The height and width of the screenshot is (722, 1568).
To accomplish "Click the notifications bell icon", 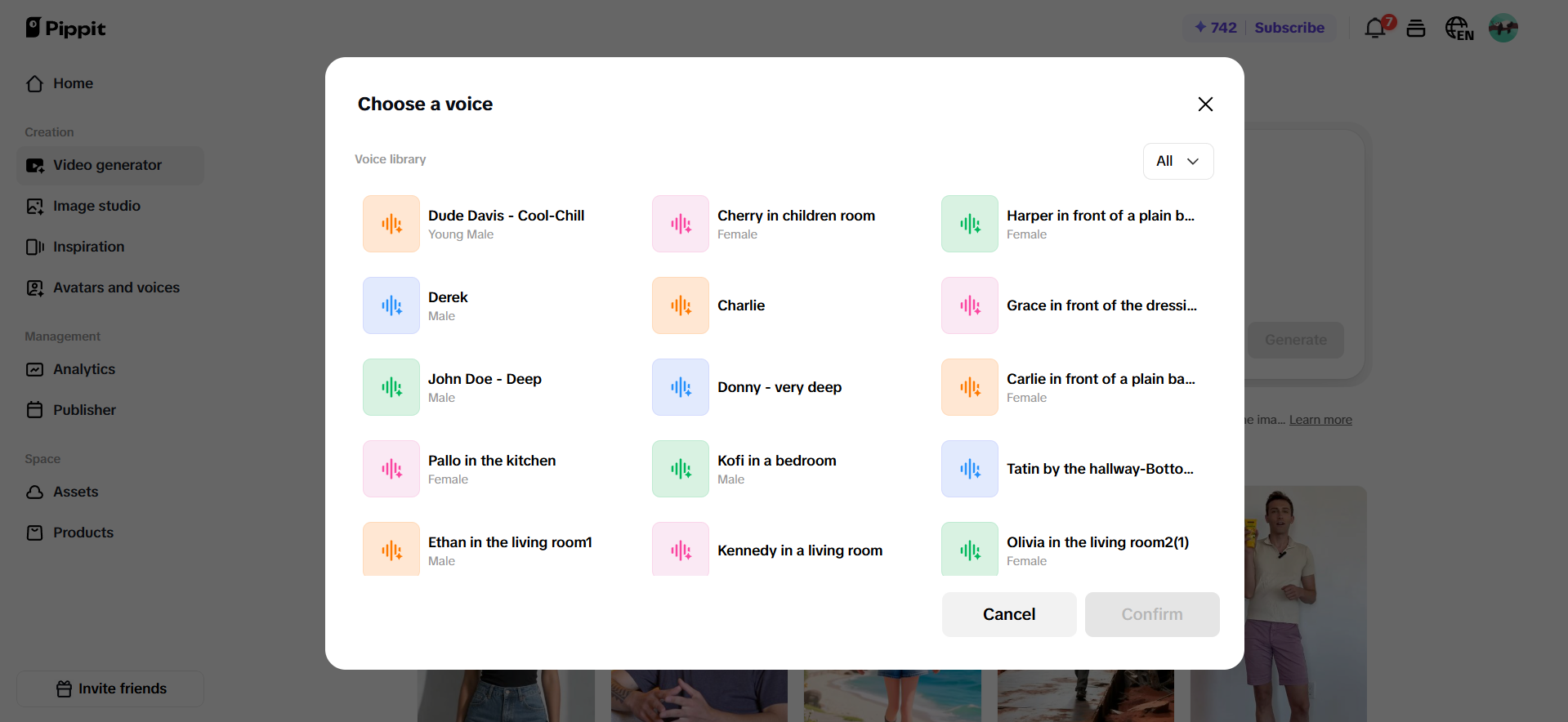I will tap(1375, 29).
